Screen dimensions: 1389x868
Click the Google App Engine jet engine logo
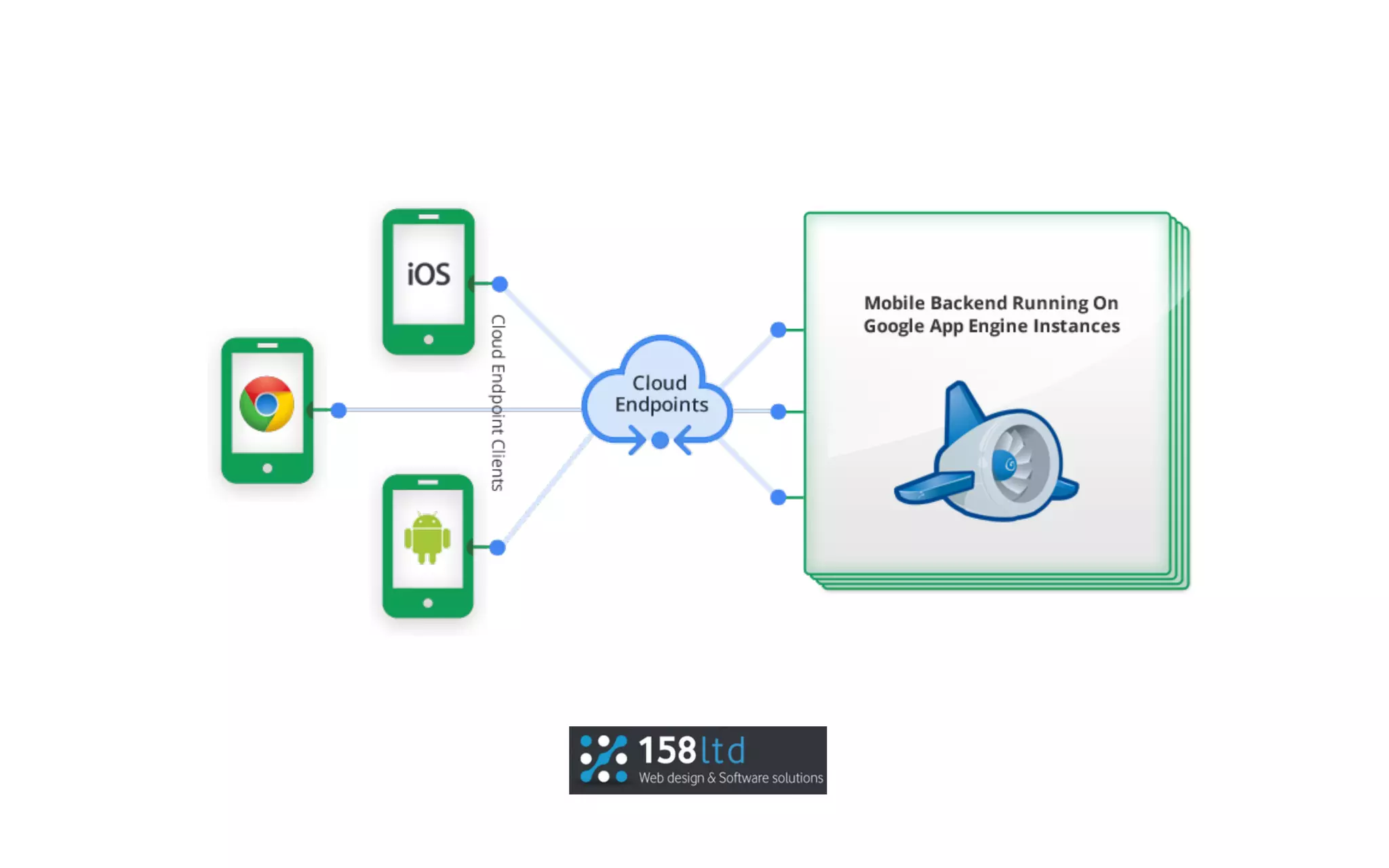(987, 454)
